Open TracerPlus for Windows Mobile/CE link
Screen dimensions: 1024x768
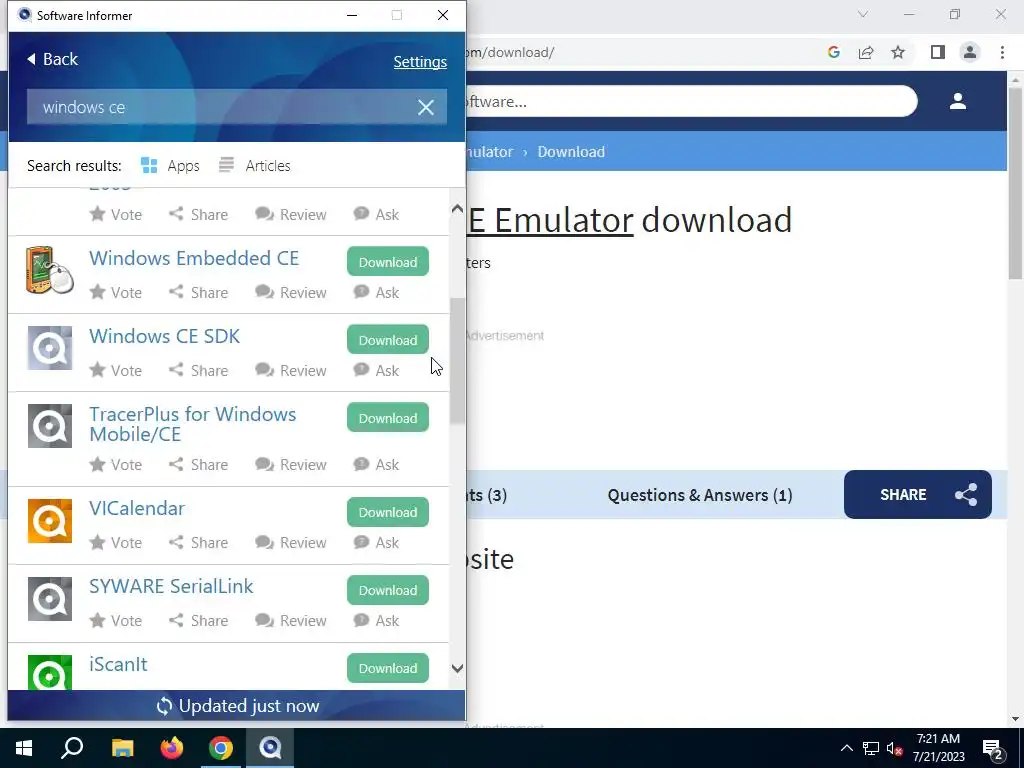193,424
